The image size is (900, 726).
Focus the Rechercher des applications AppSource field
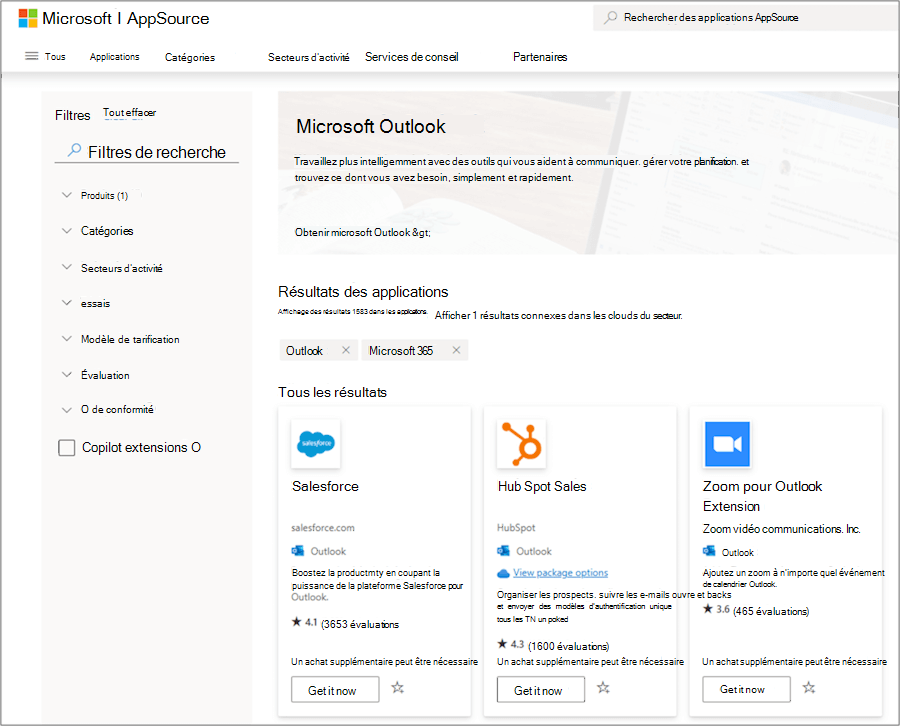[x=746, y=18]
